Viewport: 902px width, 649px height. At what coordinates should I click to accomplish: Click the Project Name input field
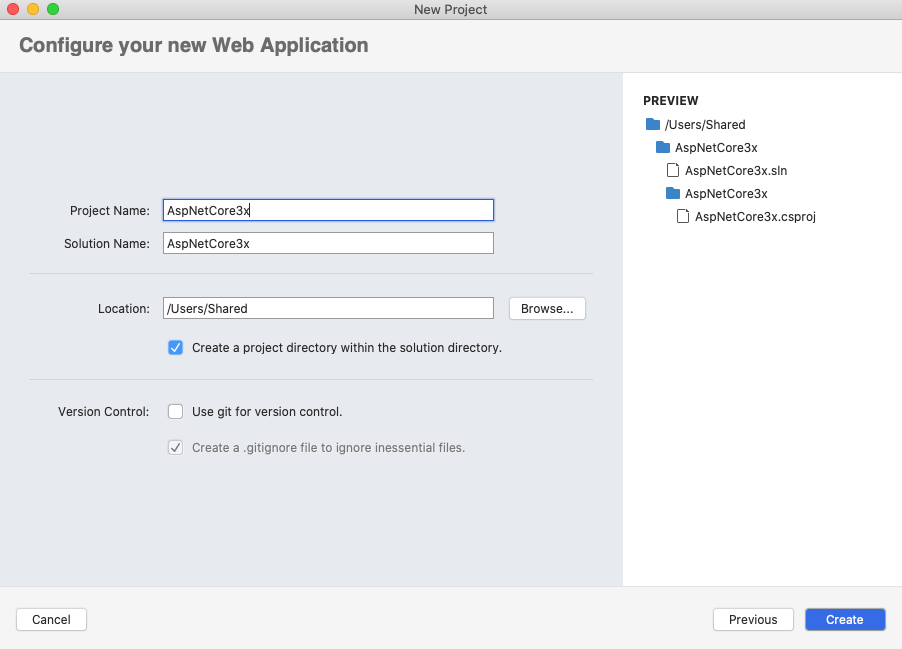[328, 210]
